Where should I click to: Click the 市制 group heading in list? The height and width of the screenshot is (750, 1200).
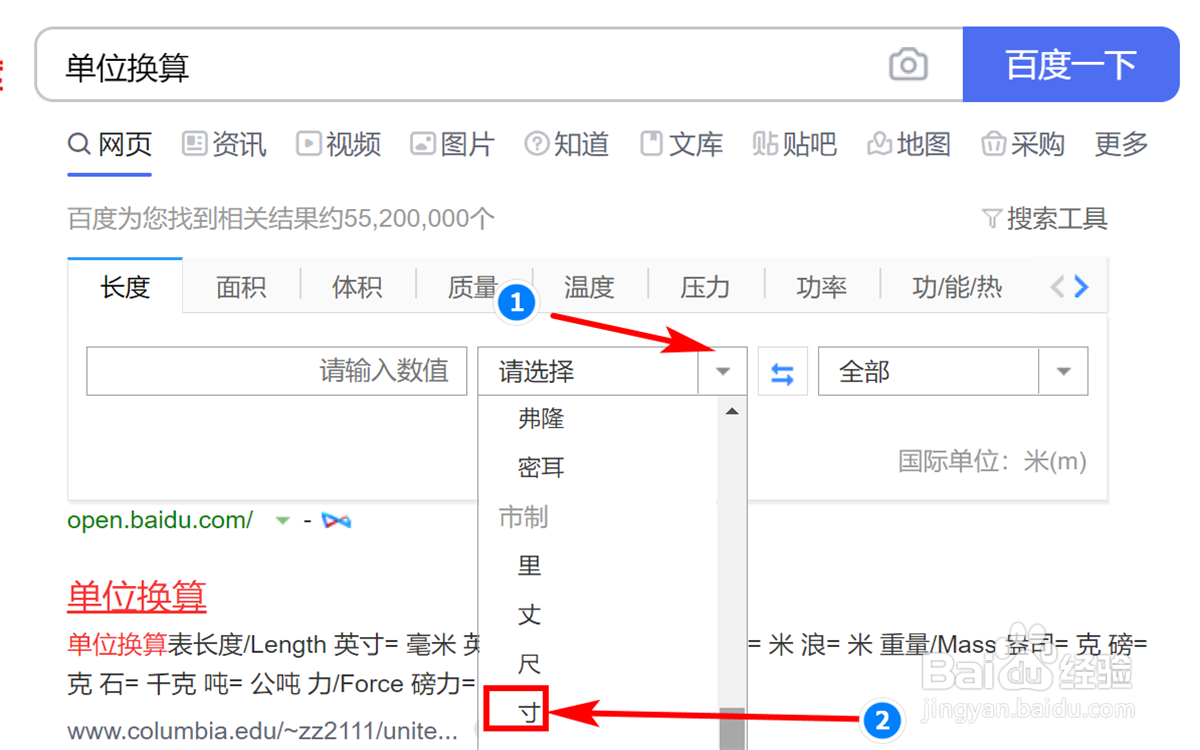click(523, 517)
